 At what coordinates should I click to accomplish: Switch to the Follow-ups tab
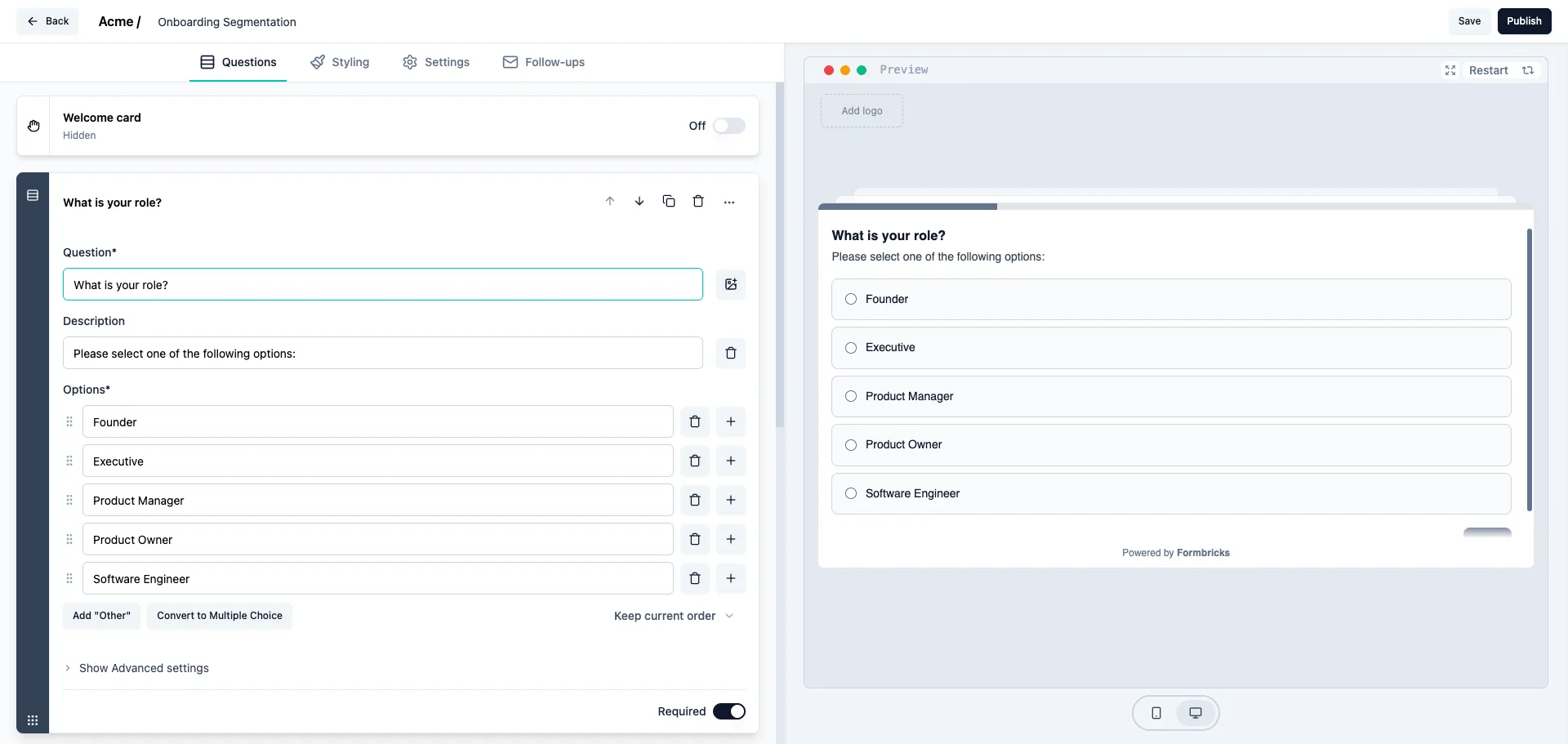(544, 62)
